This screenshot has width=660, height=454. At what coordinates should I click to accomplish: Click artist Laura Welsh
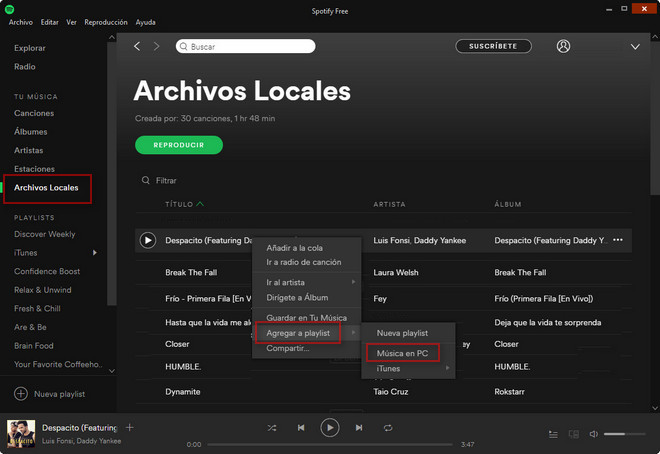[396, 273]
